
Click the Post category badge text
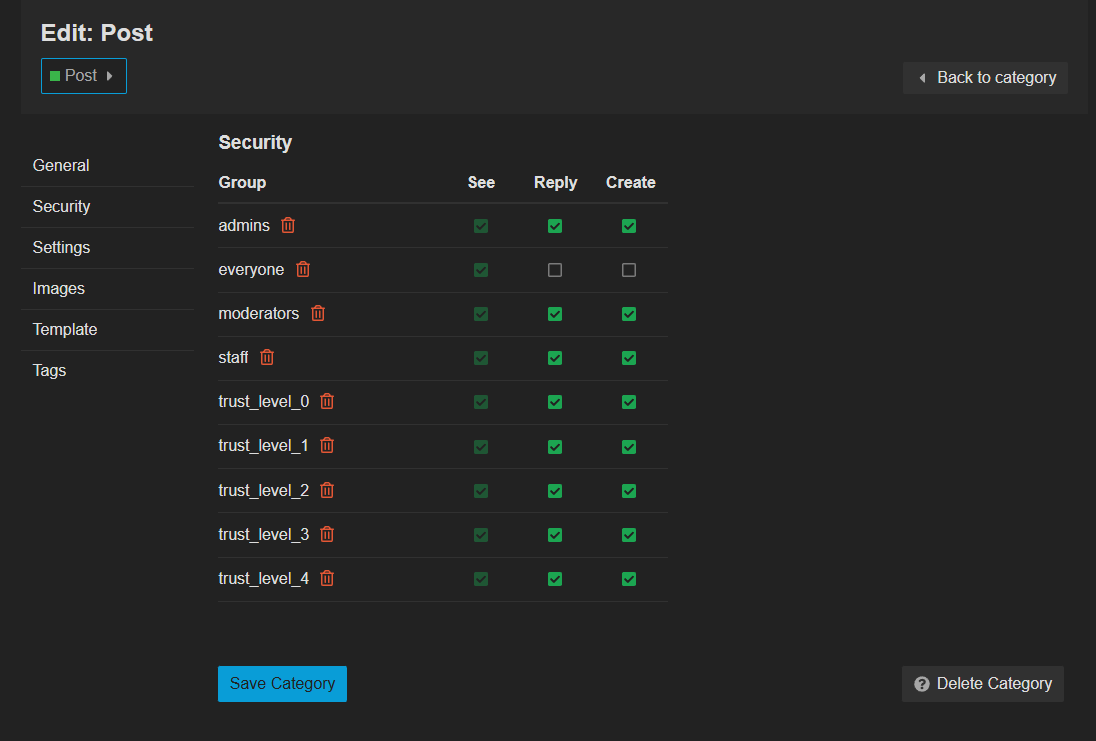coord(81,75)
